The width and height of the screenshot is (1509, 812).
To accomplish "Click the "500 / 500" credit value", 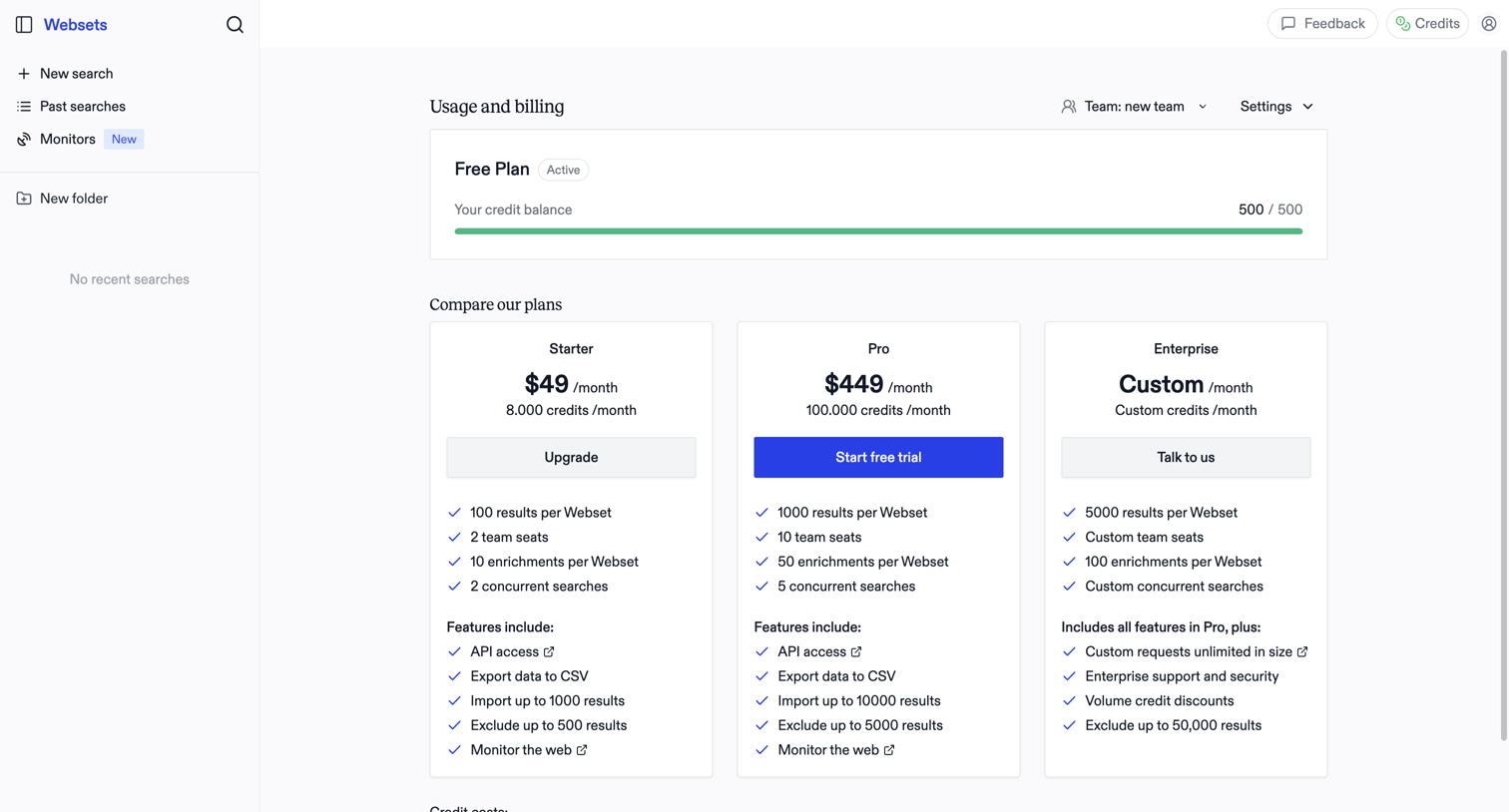I will (x=1270, y=209).
